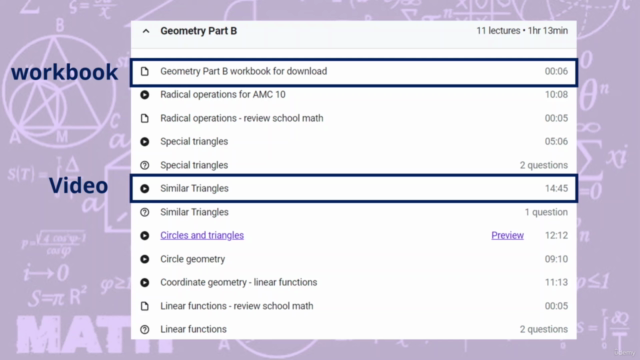Open Coordinate geometry - linear functions lecture
The height and width of the screenshot is (360, 640).
[x=239, y=282]
